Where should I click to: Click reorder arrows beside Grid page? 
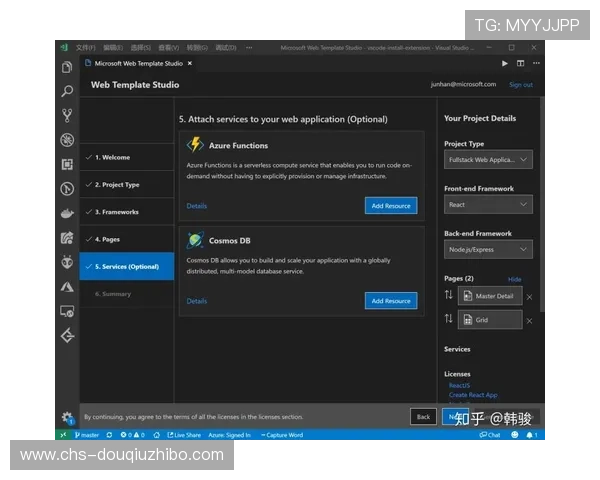pyautogui.click(x=449, y=319)
